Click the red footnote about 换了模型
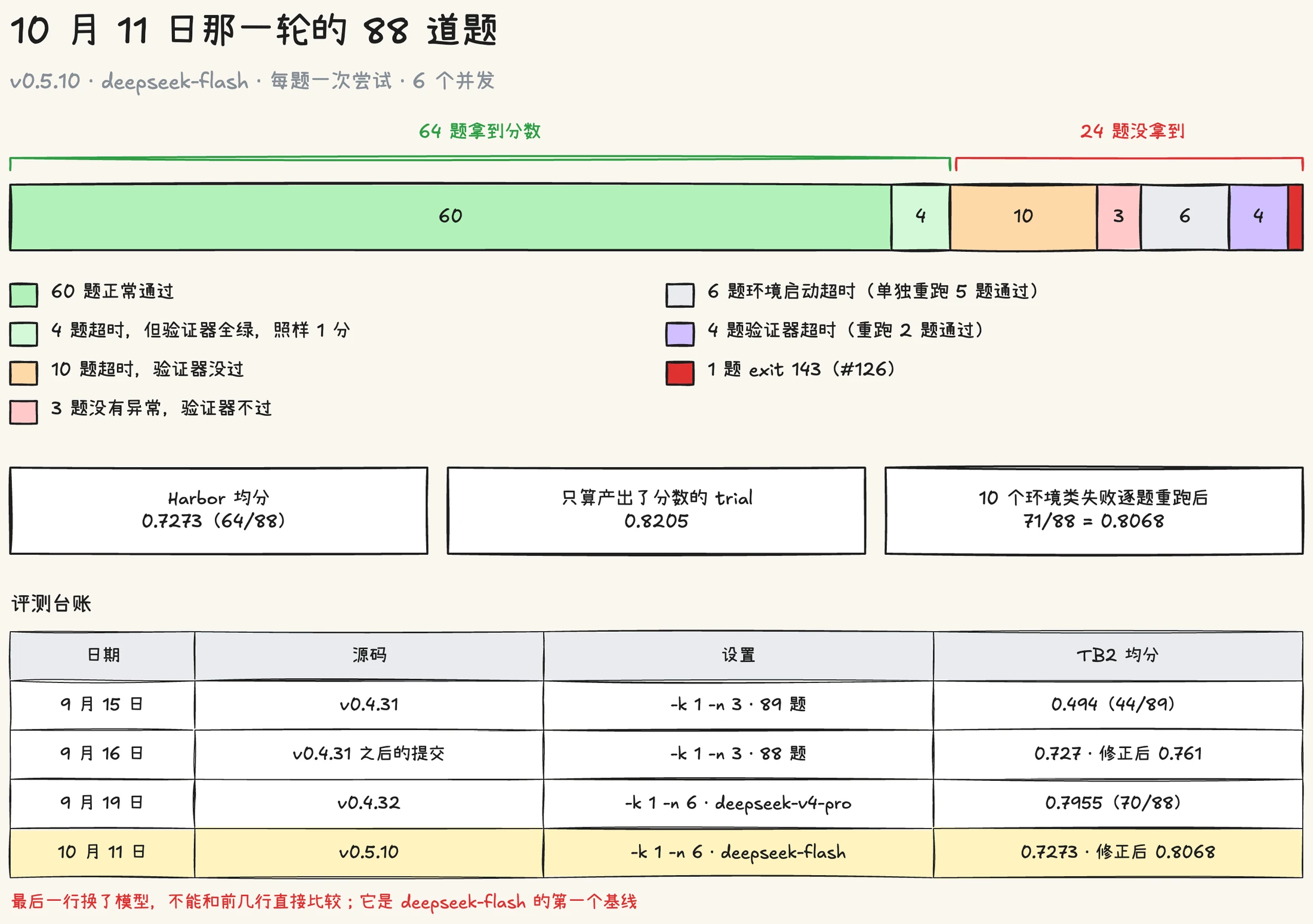This screenshot has height=924, width=1313. click(324, 901)
